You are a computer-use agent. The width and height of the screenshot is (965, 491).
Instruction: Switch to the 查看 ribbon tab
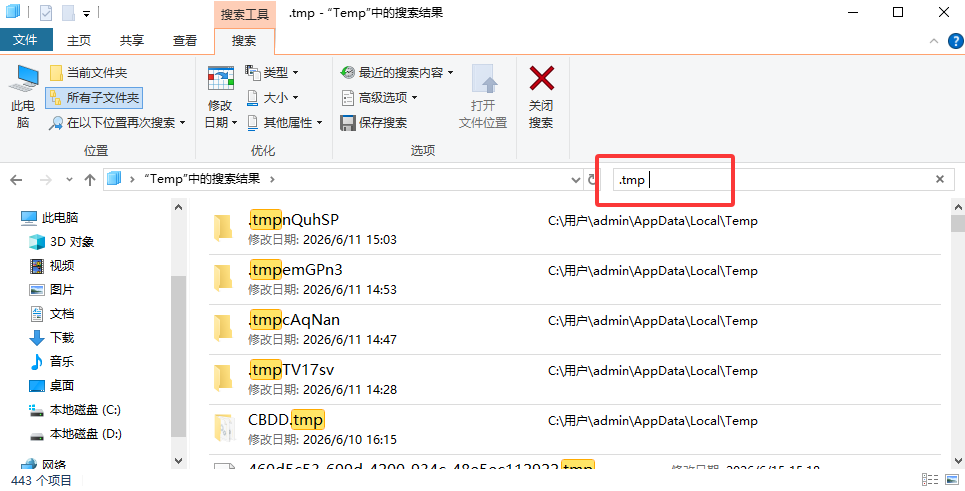click(185, 41)
